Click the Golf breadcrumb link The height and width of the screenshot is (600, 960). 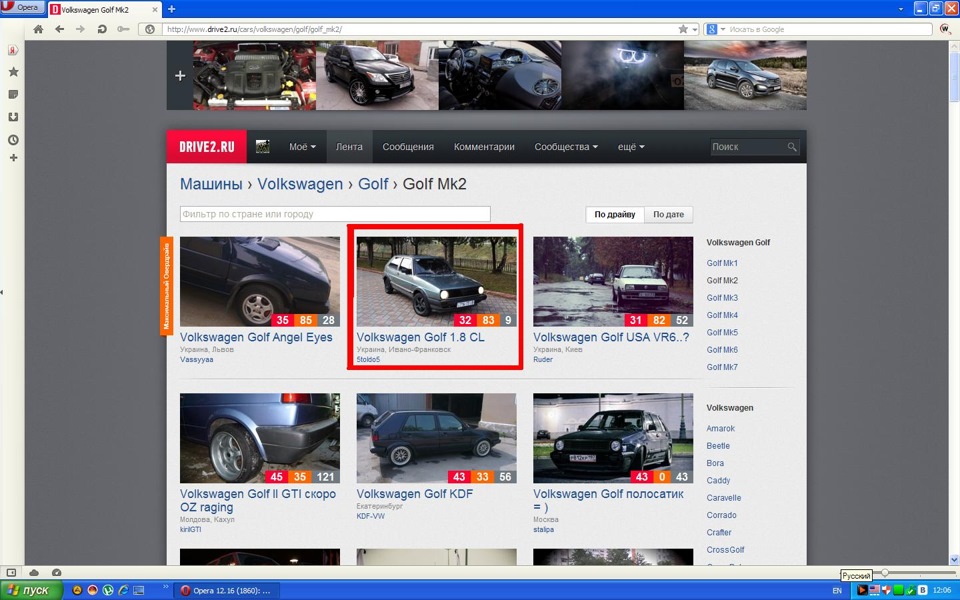373,184
